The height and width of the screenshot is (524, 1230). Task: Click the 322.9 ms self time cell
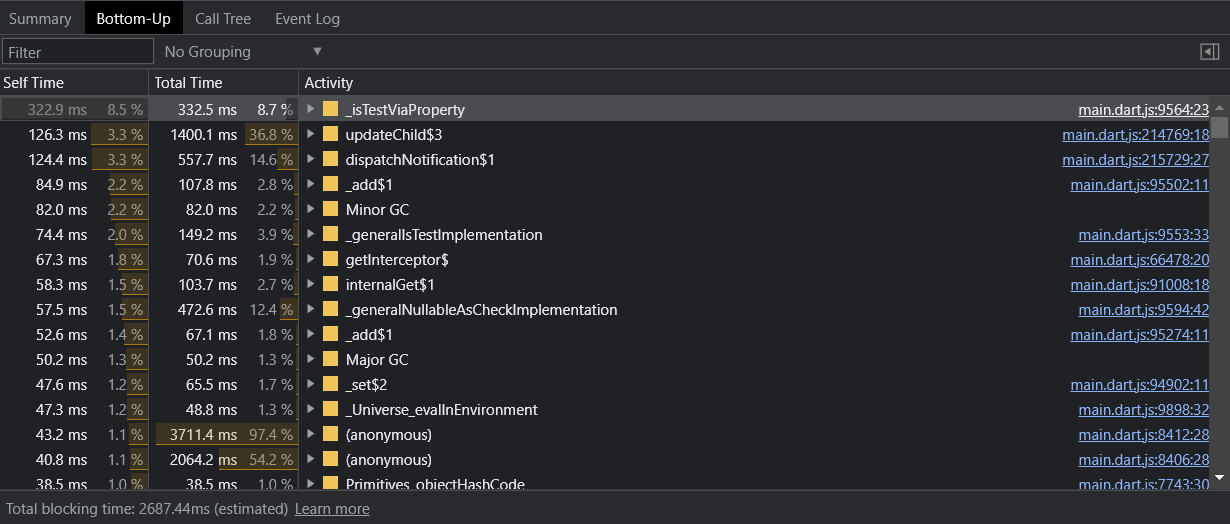pos(74,109)
